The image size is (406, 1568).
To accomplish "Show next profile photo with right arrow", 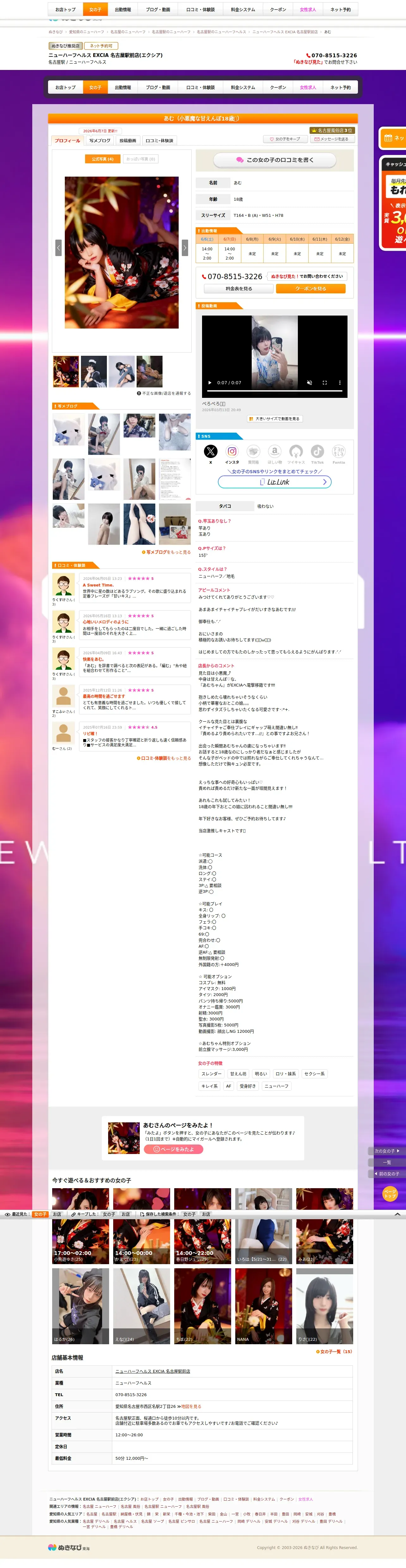I will (x=185, y=247).
